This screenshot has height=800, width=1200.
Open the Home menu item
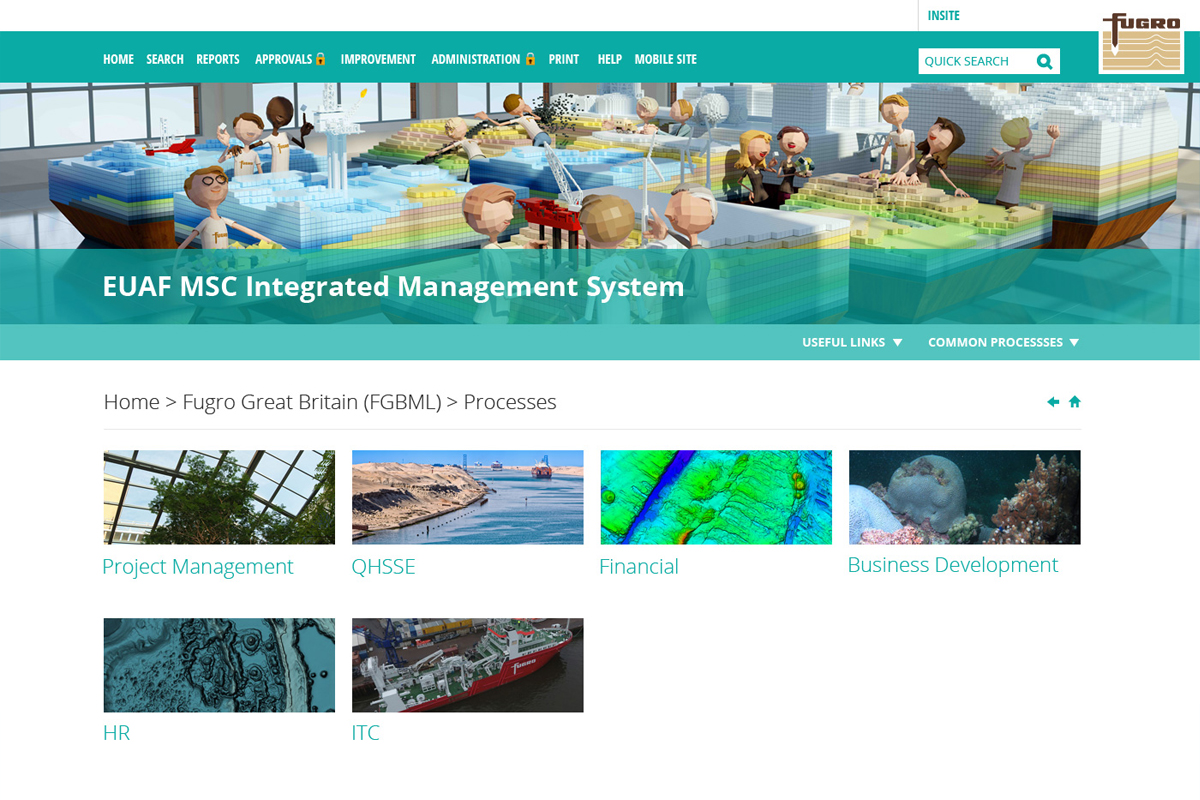[x=118, y=59]
